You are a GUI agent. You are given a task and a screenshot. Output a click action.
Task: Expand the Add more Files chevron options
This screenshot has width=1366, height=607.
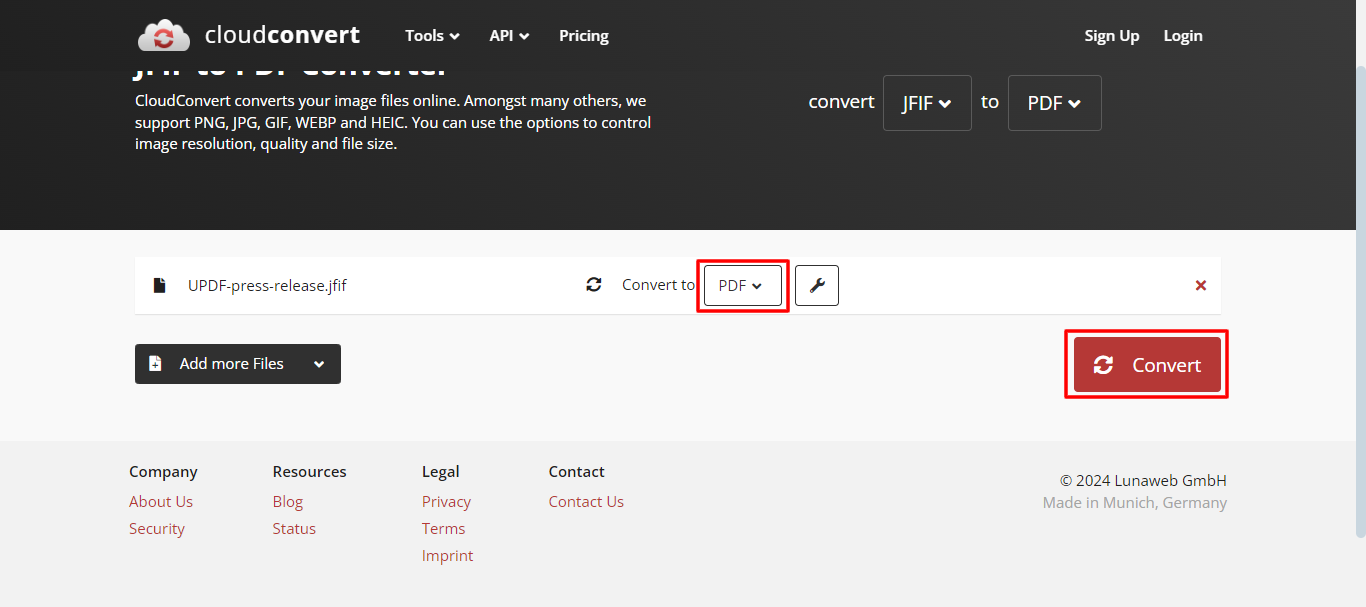(319, 363)
